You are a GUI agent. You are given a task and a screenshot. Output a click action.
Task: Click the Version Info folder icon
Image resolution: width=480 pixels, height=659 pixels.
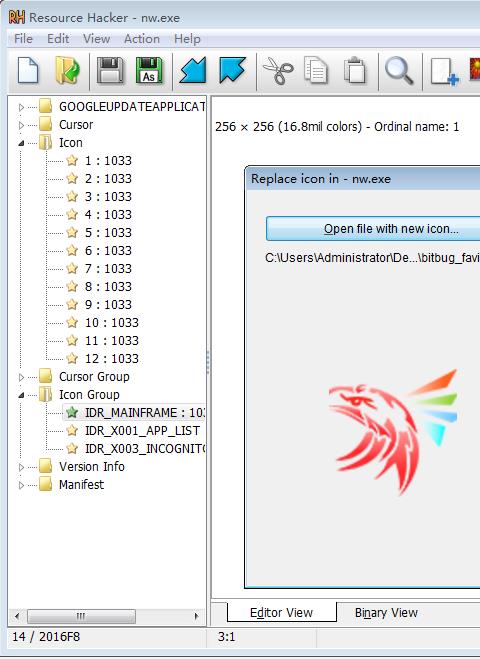tap(45, 467)
